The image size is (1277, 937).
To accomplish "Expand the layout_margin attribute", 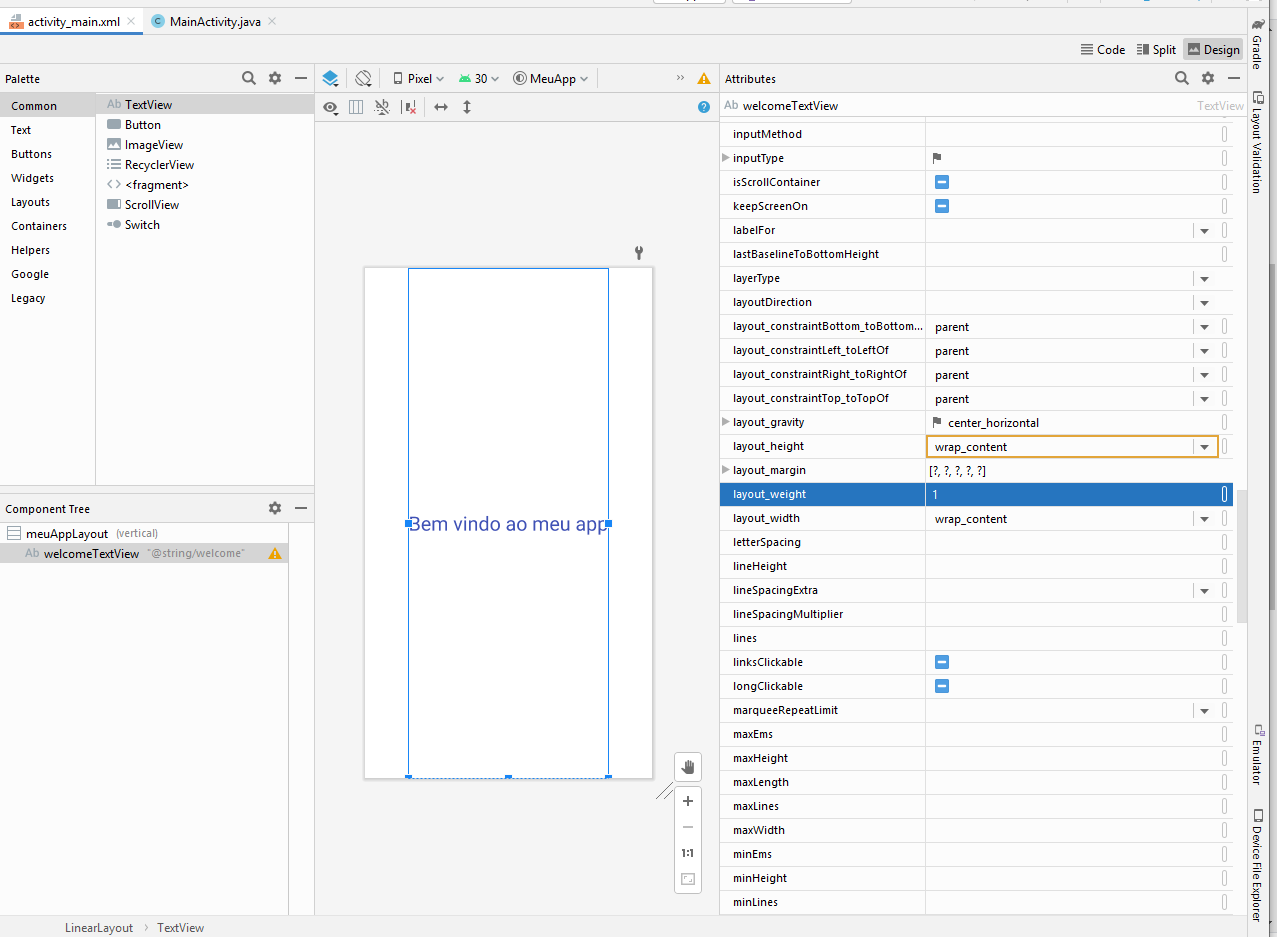I will tap(726, 470).
